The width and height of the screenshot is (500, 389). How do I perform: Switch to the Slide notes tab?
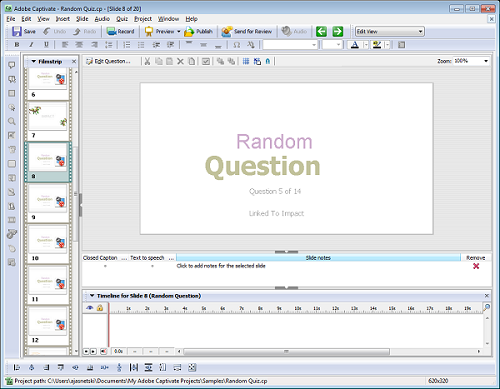click(x=318, y=258)
